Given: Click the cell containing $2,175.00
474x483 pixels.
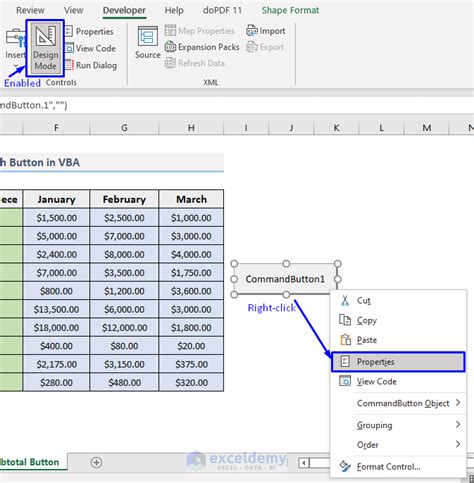Looking at the screenshot, I should pos(56,364).
